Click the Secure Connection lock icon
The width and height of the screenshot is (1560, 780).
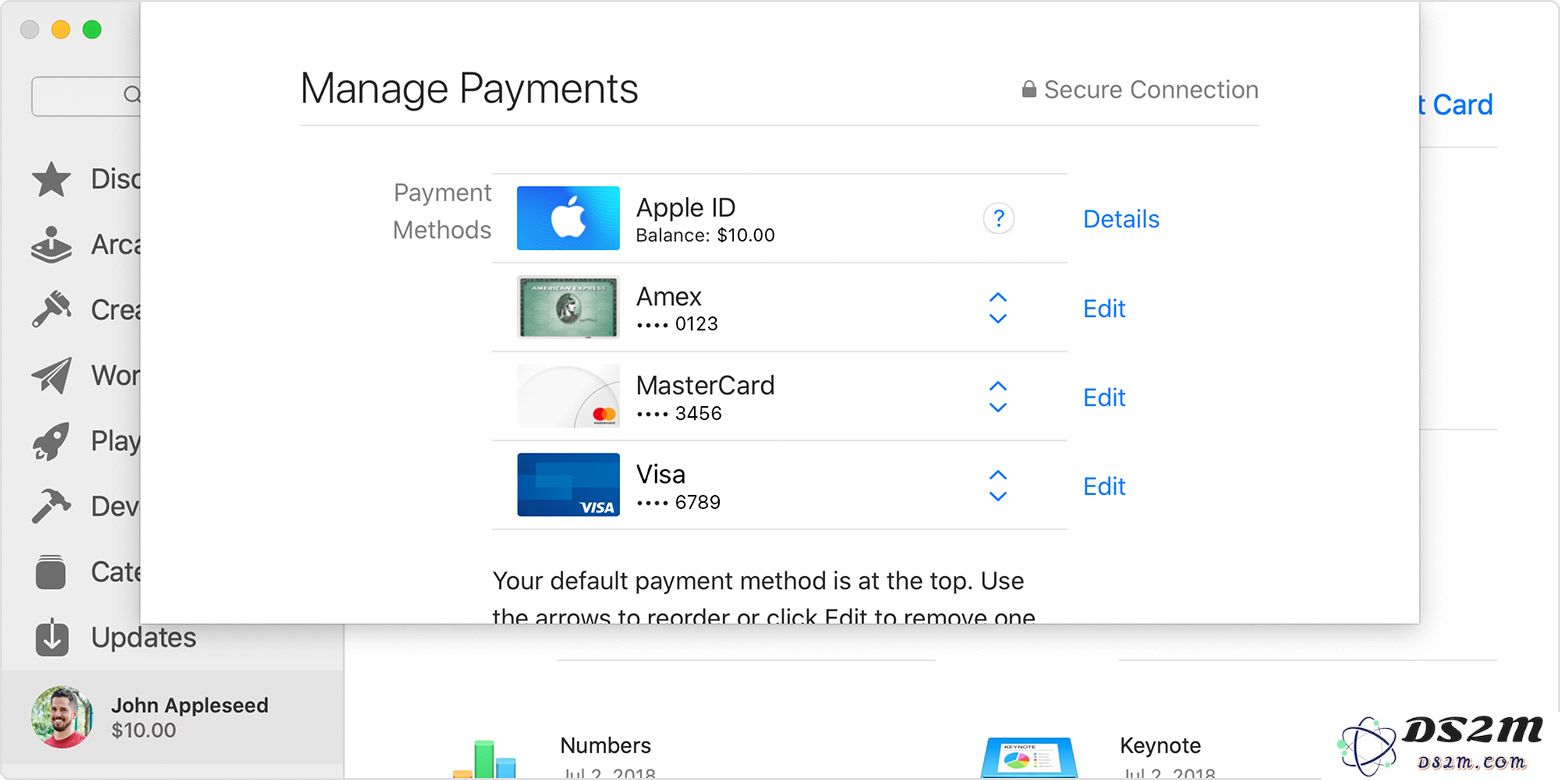point(1028,90)
